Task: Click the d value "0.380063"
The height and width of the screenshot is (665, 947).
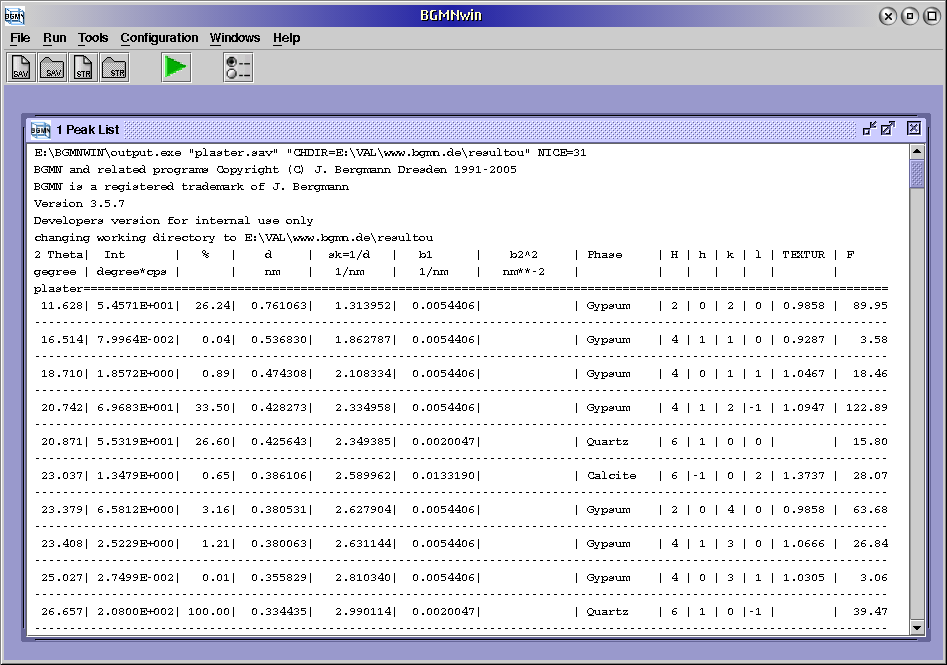Action: (279, 544)
